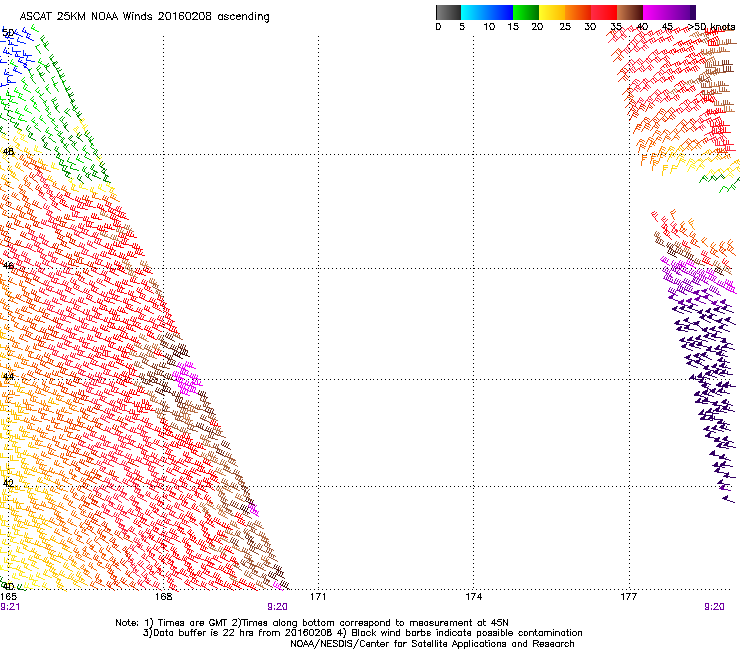
Task: Pick the red 30–35 knots legend segment
Action: pyautogui.click(x=604, y=12)
